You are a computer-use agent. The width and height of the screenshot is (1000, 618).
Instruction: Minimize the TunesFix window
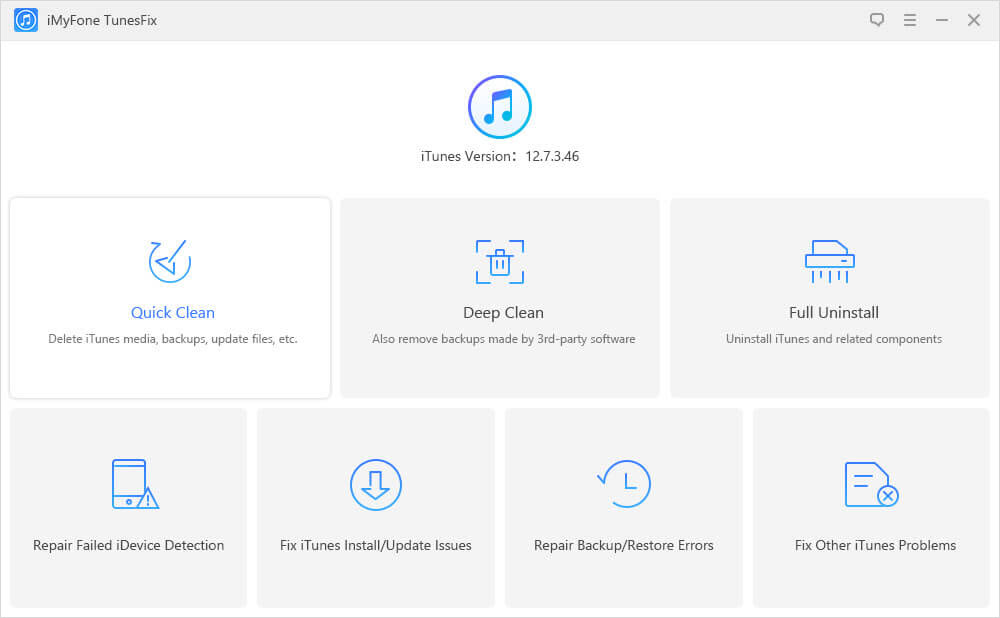tap(941, 20)
